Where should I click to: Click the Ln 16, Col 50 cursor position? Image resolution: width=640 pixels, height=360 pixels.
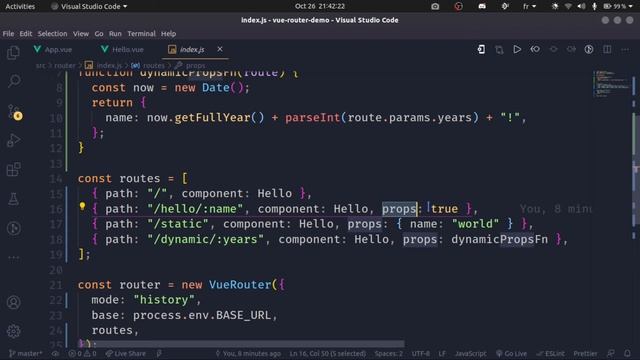point(328,353)
